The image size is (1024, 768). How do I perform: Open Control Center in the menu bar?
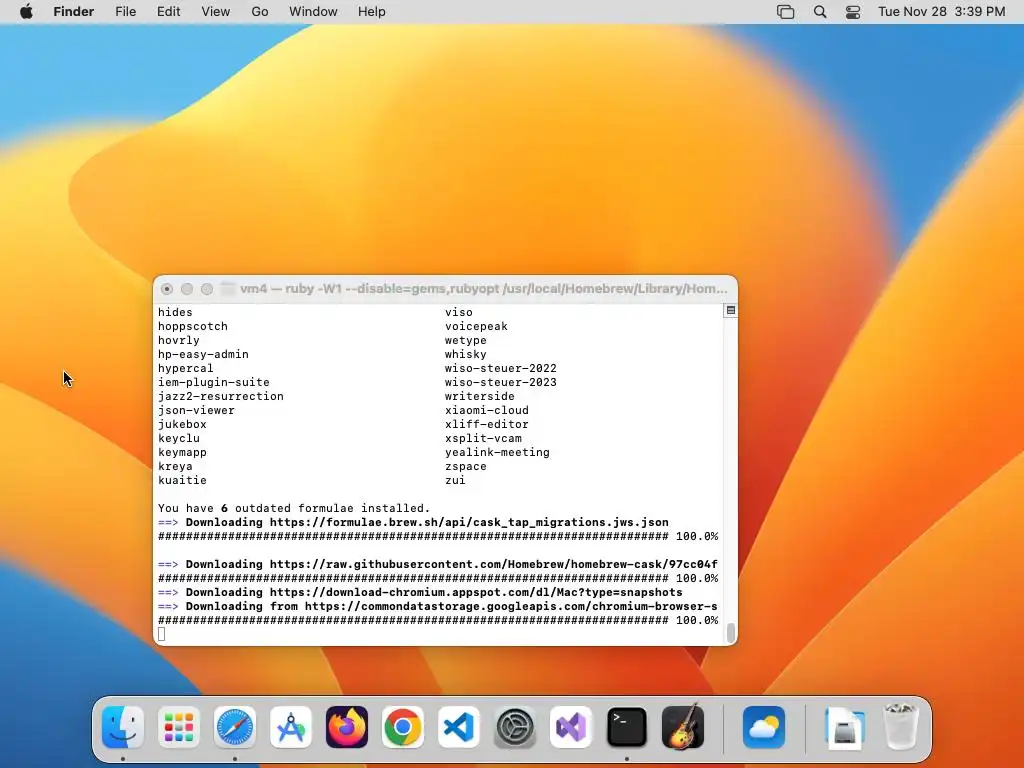[853, 12]
